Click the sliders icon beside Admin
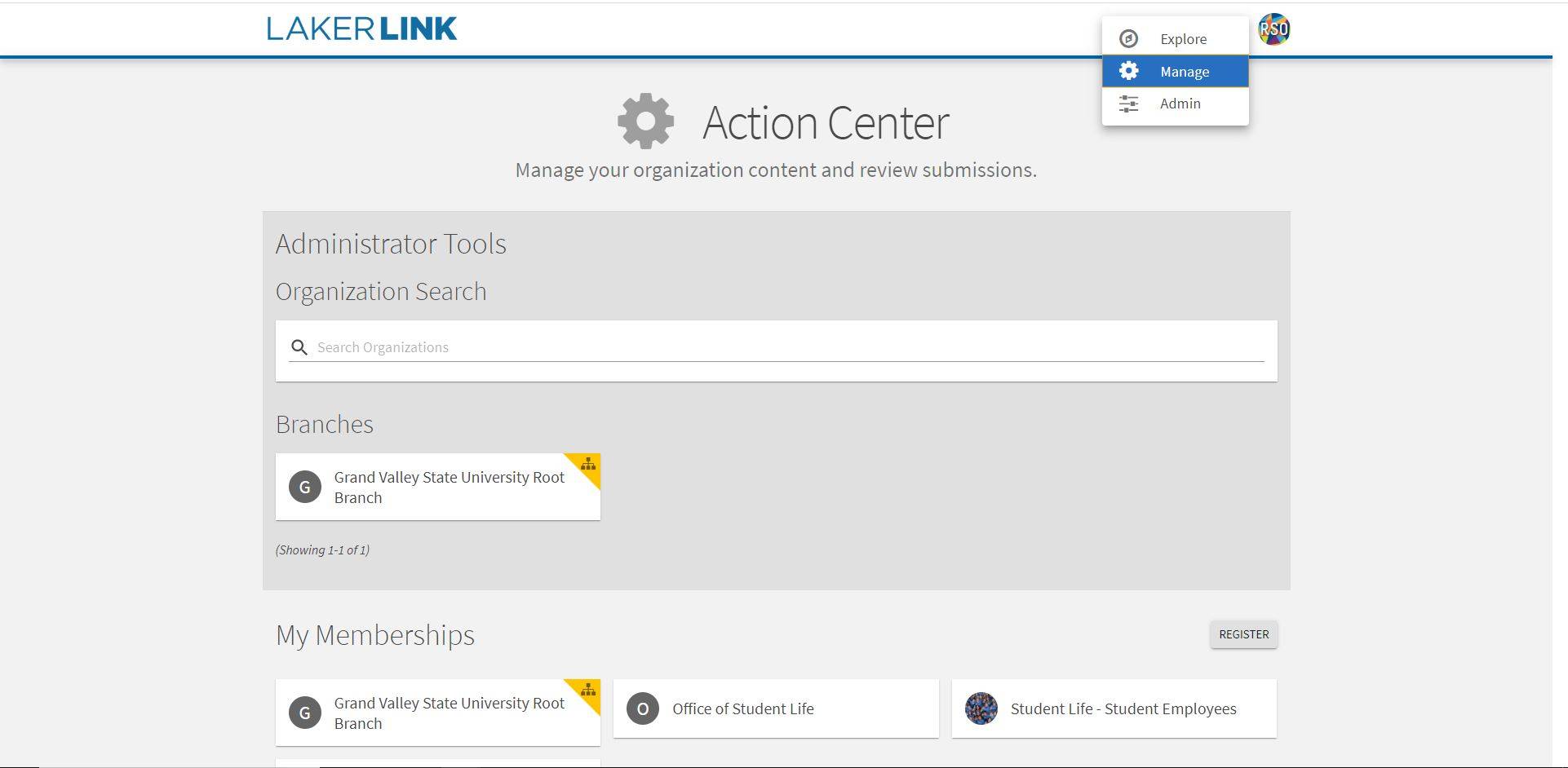Viewport: 1568px width, 768px height. coord(1128,104)
